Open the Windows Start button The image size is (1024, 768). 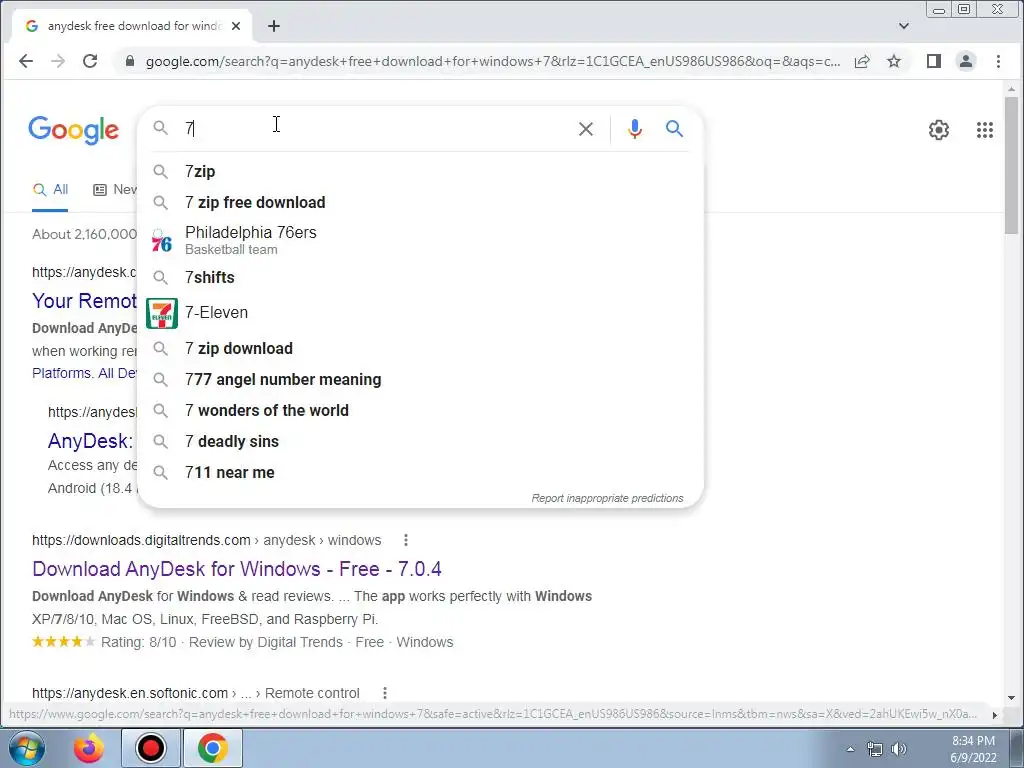pyautogui.click(x=25, y=748)
